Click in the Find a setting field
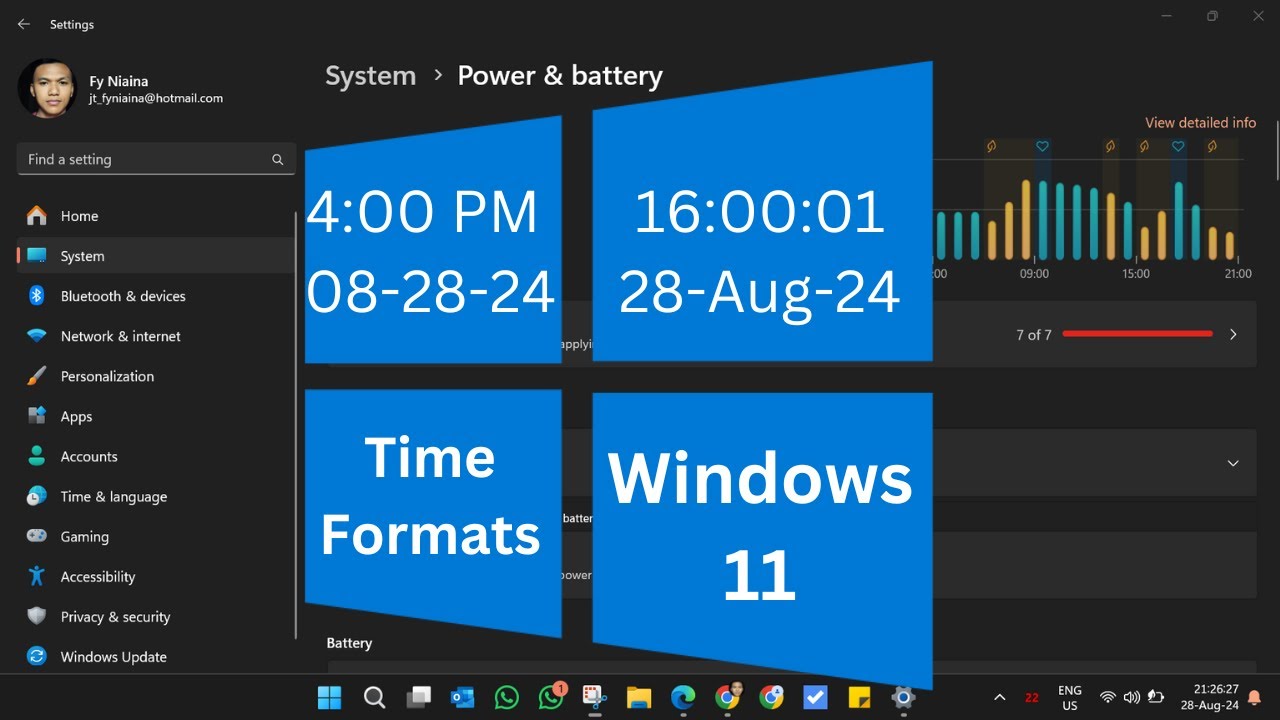This screenshot has height=720, width=1280. 156,159
